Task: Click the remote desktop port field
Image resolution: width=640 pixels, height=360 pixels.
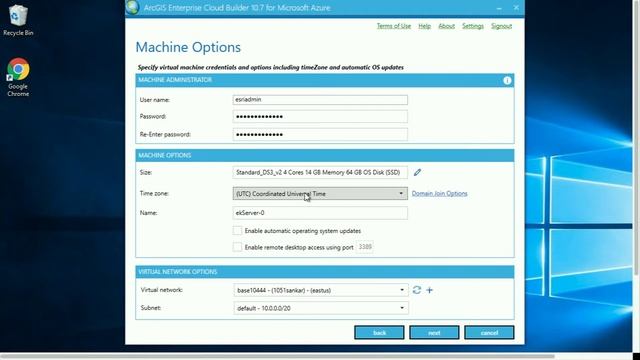Action: coord(364,247)
